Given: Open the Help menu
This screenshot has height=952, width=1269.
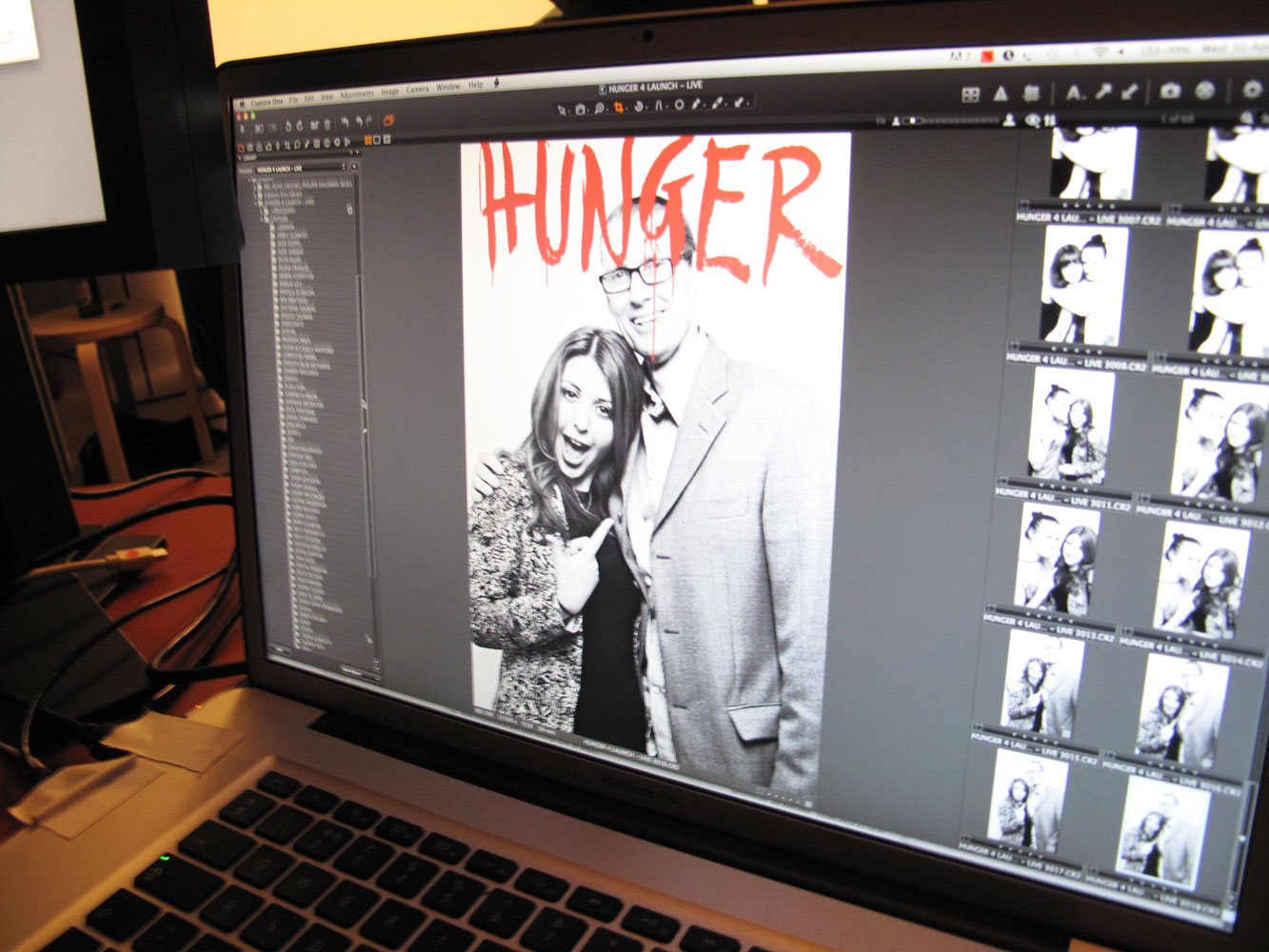Looking at the screenshot, I should (476, 85).
